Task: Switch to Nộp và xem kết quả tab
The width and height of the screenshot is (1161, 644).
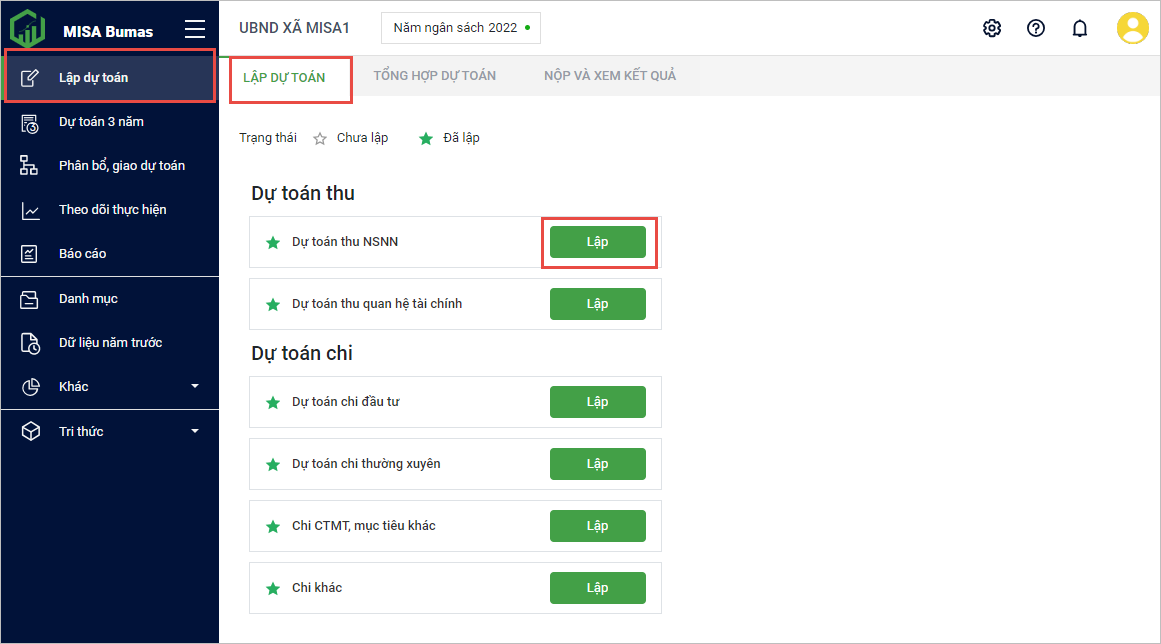Action: [x=610, y=76]
